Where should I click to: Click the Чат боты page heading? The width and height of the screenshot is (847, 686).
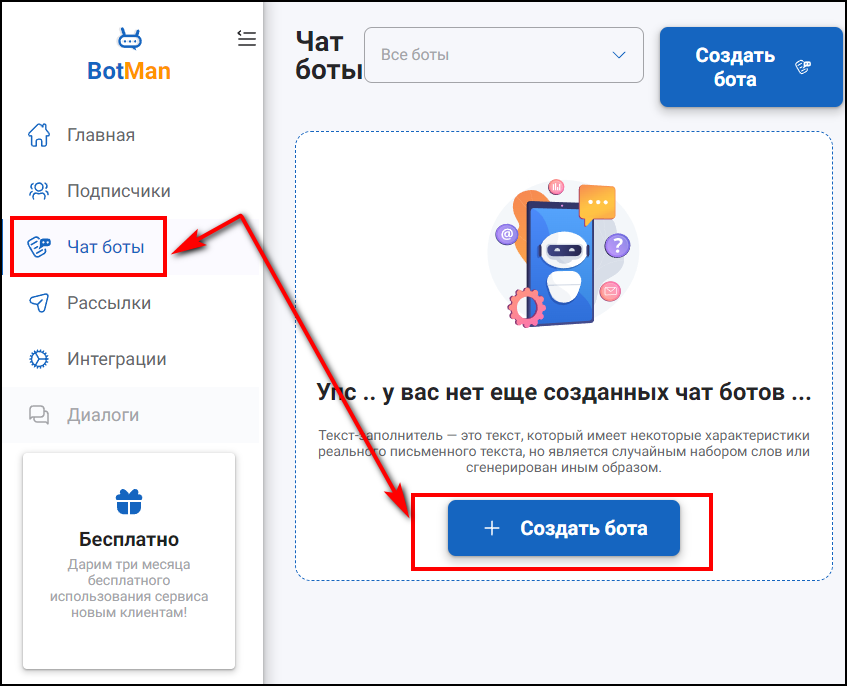tap(328, 56)
